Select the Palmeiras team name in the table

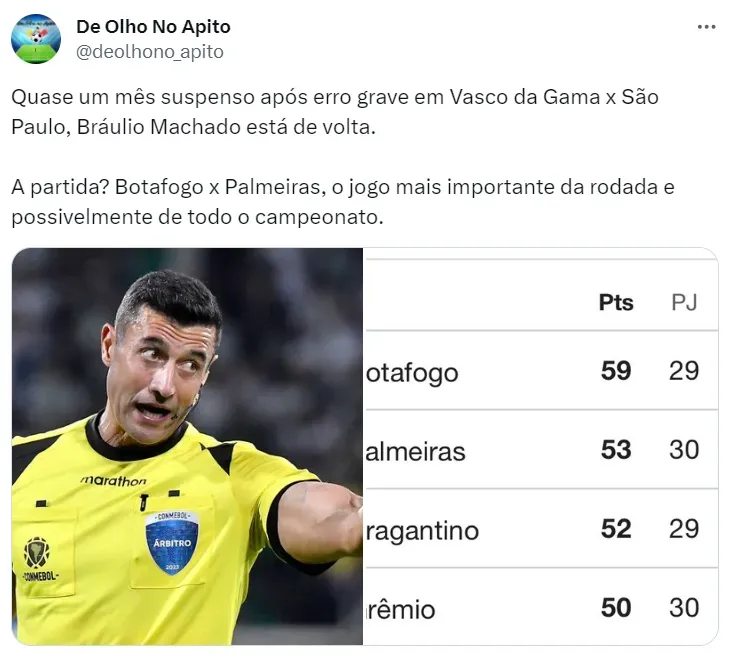pos(416,451)
